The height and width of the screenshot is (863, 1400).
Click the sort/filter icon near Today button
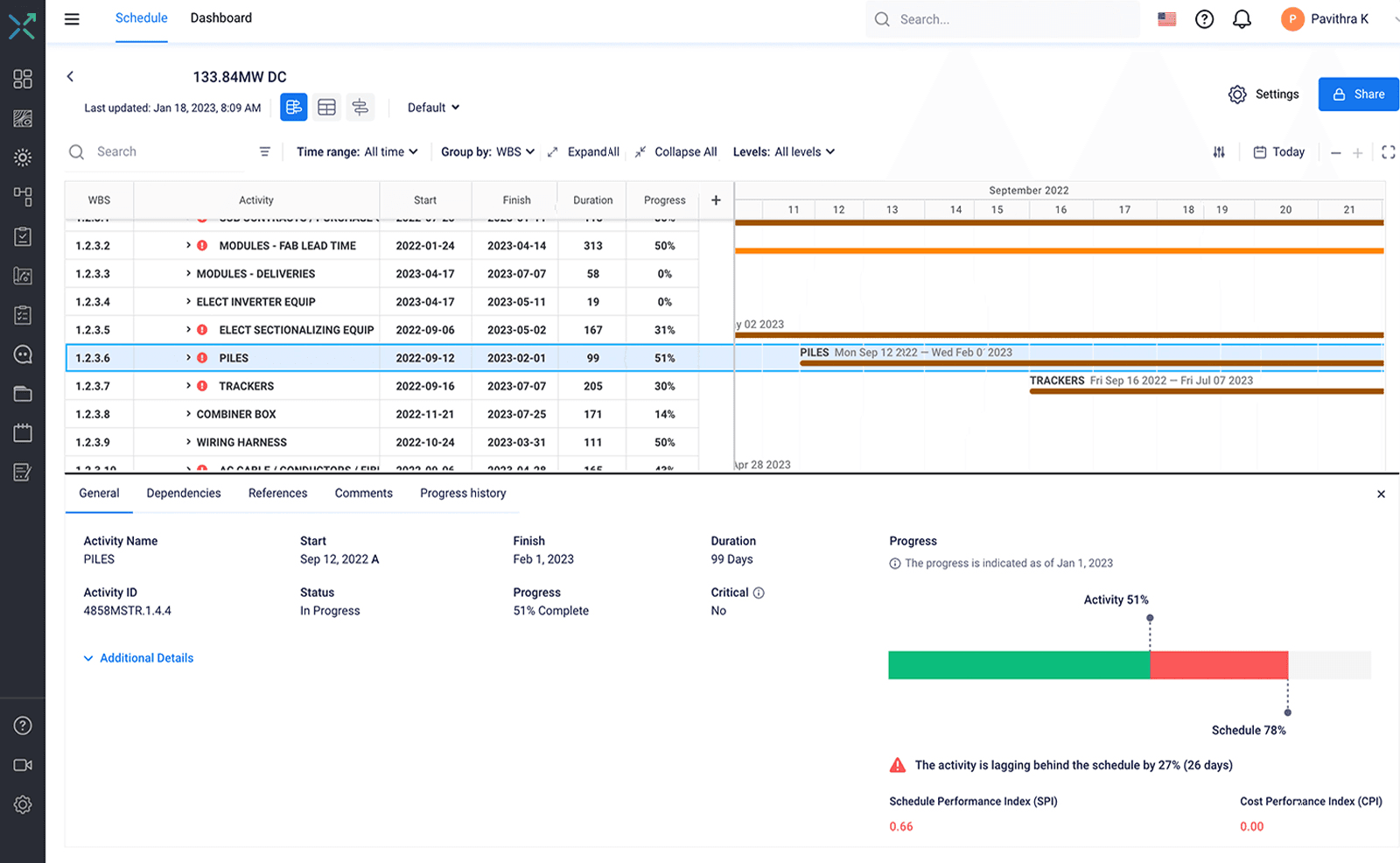1219,151
